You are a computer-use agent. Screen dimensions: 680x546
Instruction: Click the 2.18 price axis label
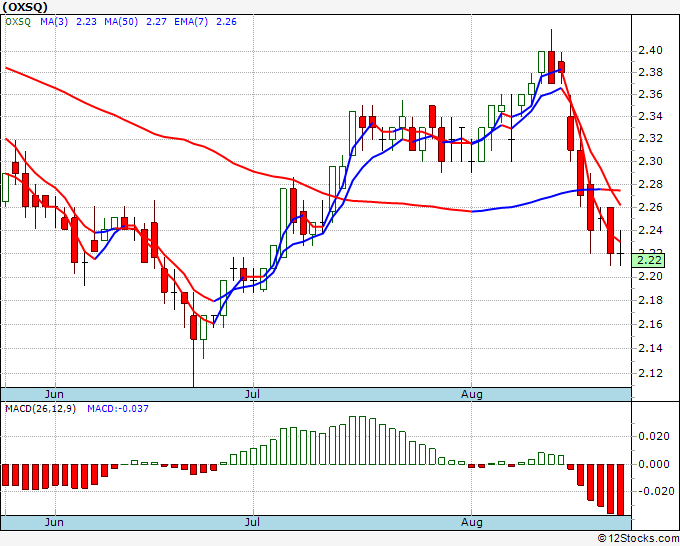pyautogui.click(x=651, y=300)
